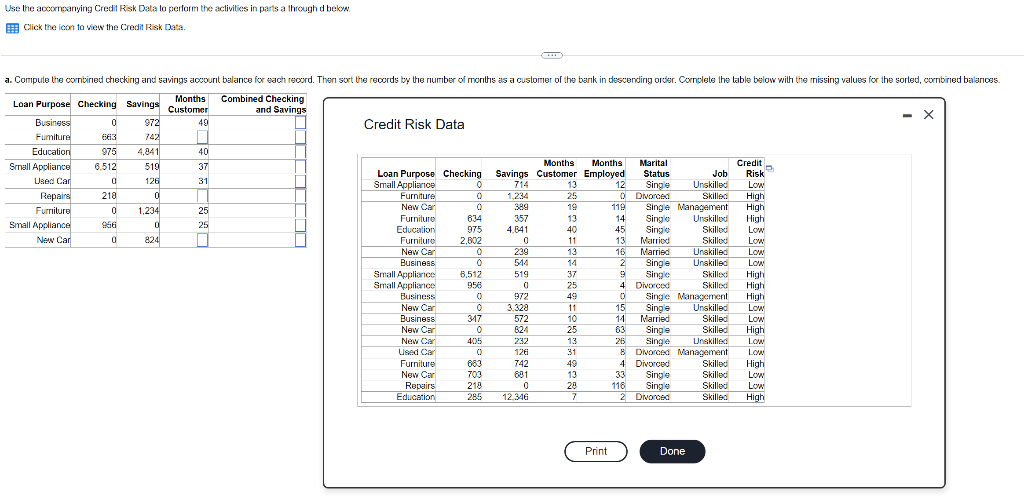Click the 634 checking cell
Viewport: 1024px width, 503px height.
tap(475, 219)
